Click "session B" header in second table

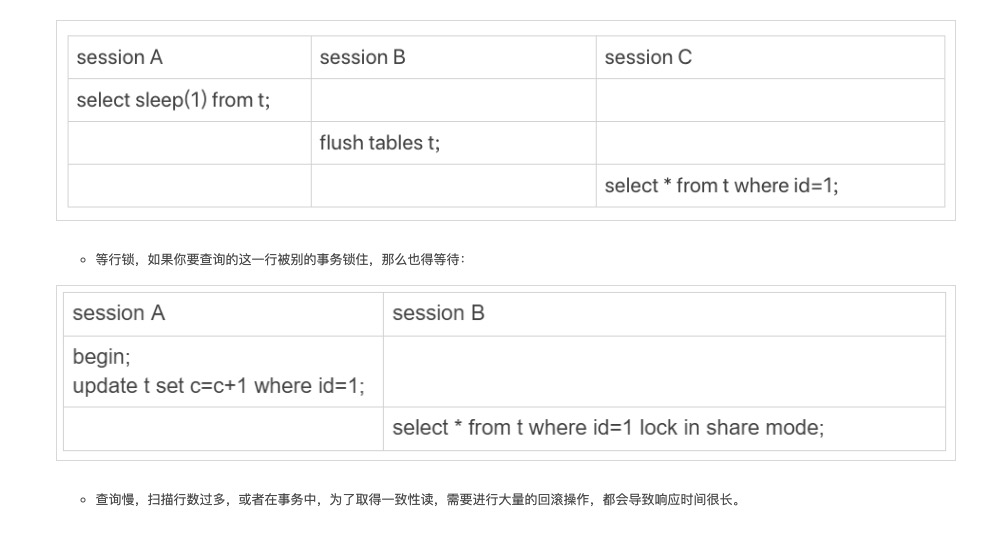(x=664, y=314)
